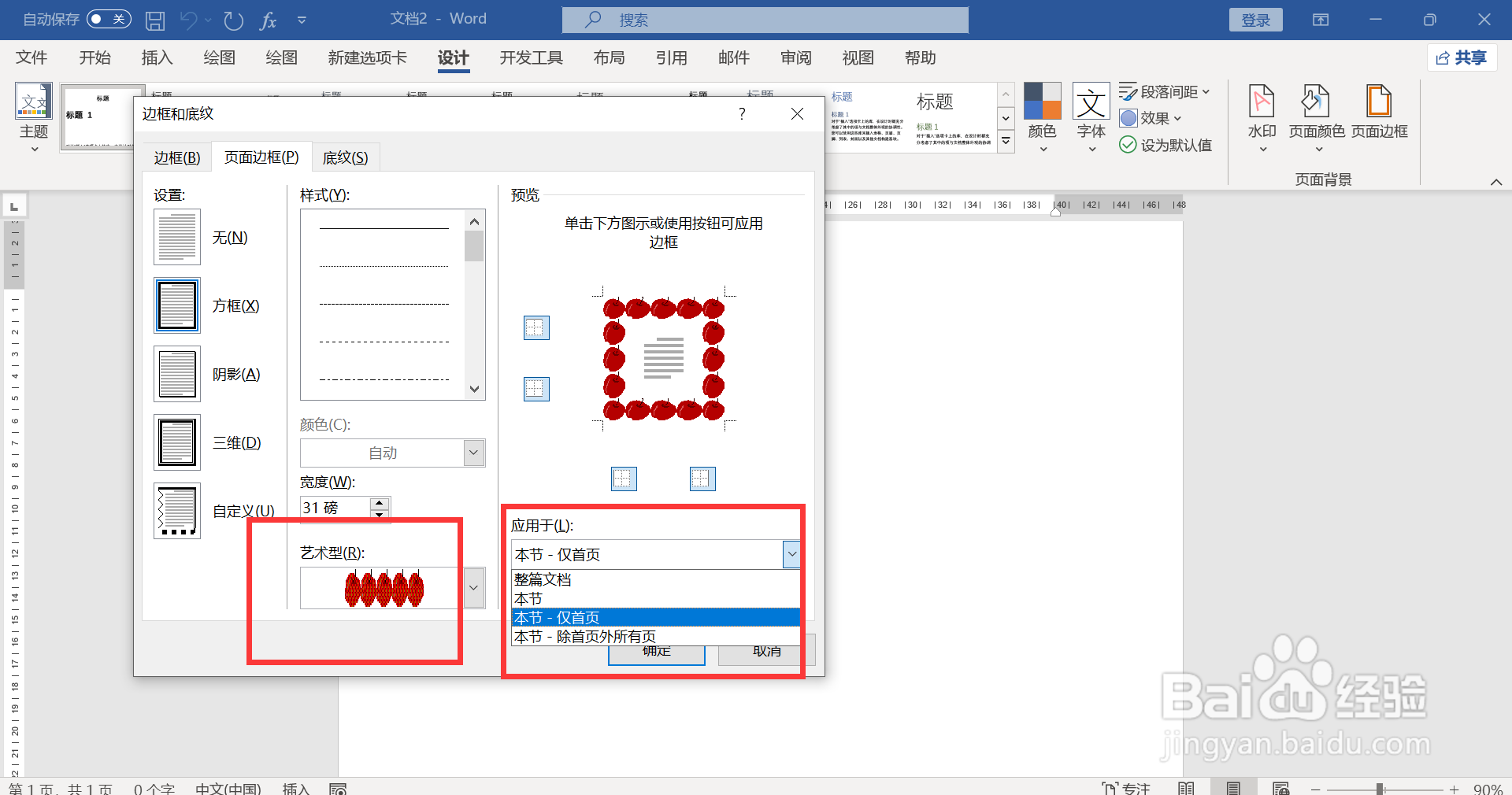Select 整篇文档 from the apply-to list
Screen dimensions: 1512x795
[x=543, y=579]
